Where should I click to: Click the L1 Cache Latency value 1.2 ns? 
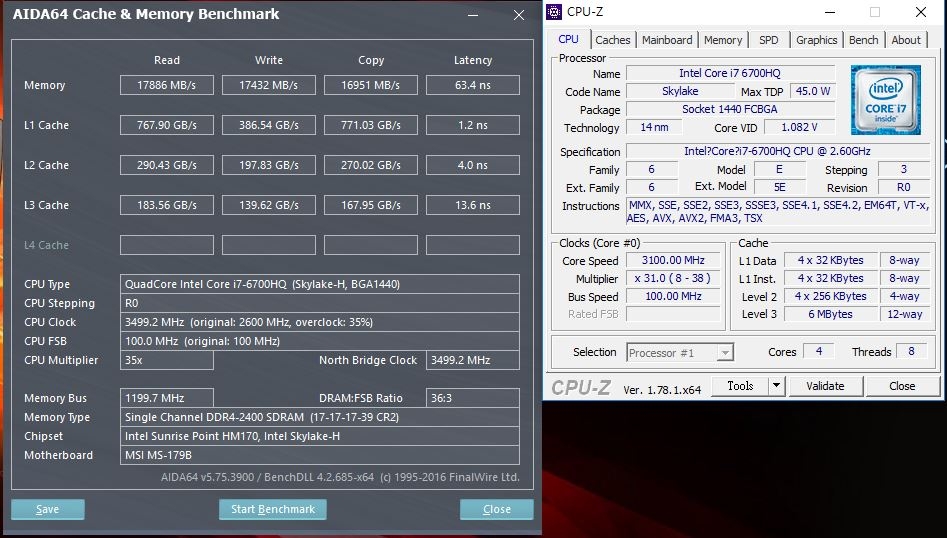(473, 125)
